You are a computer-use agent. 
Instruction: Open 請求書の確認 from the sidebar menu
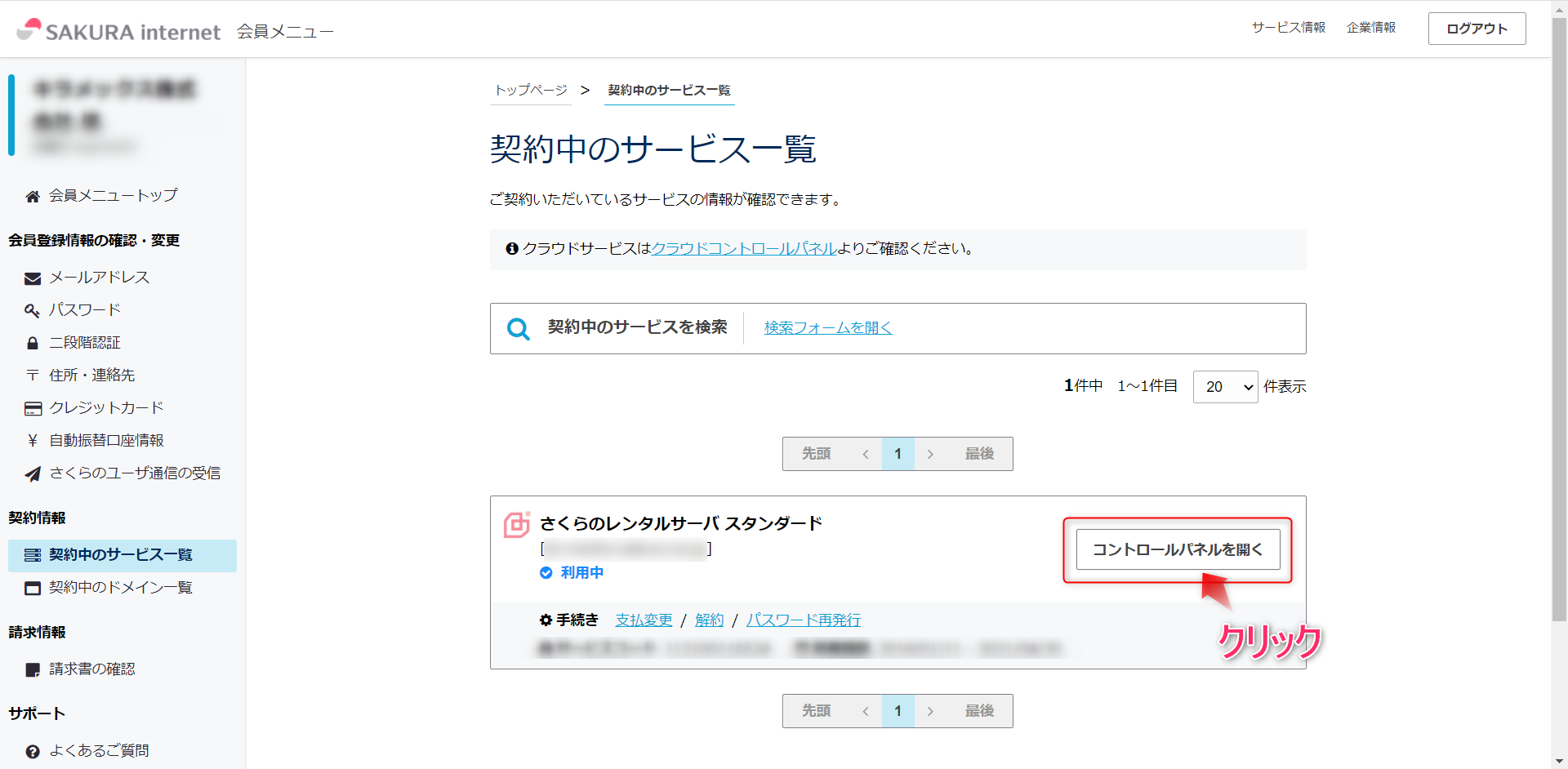point(91,669)
